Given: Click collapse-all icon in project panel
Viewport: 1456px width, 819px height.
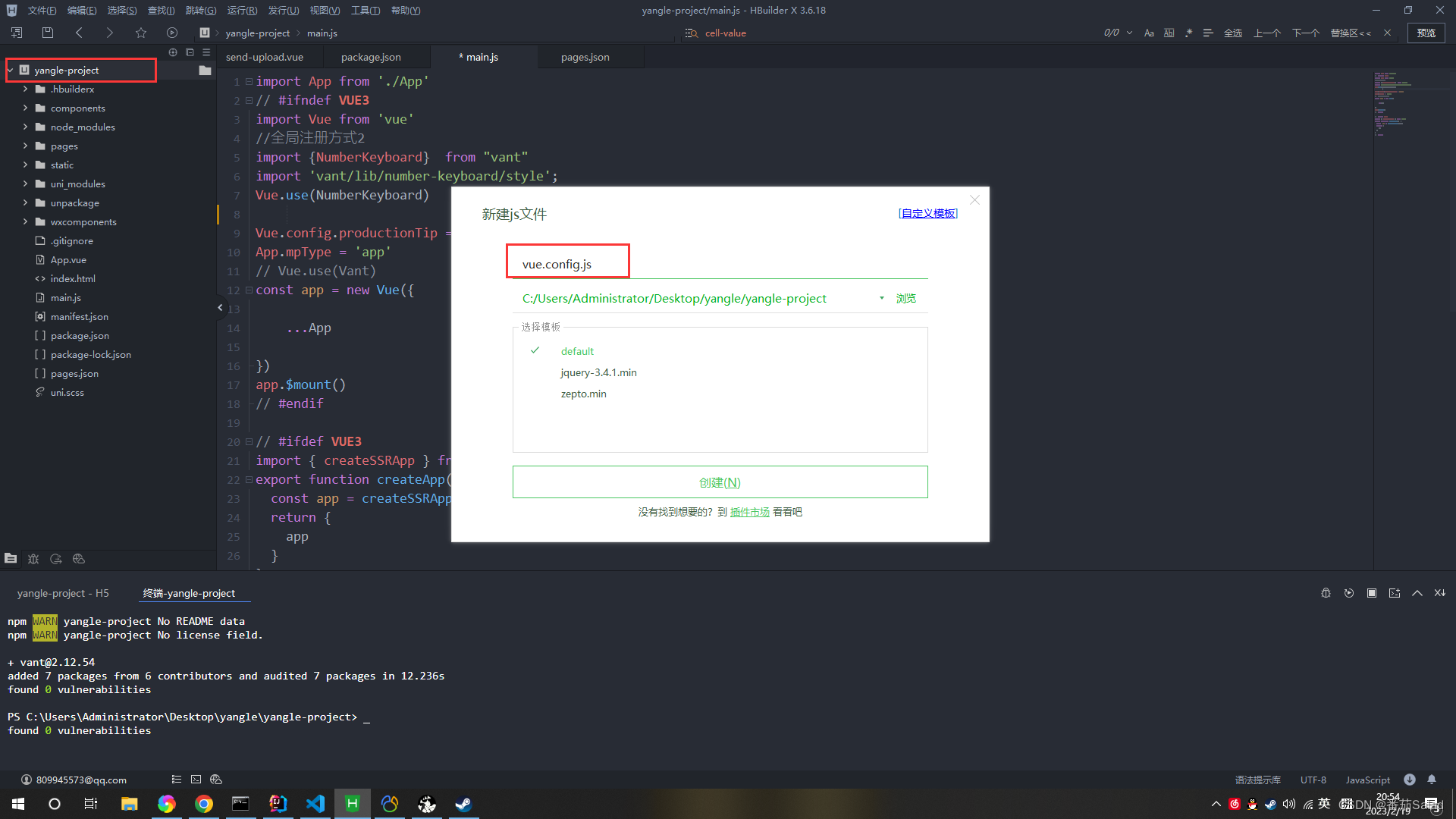Looking at the screenshot, I should 190,52.
